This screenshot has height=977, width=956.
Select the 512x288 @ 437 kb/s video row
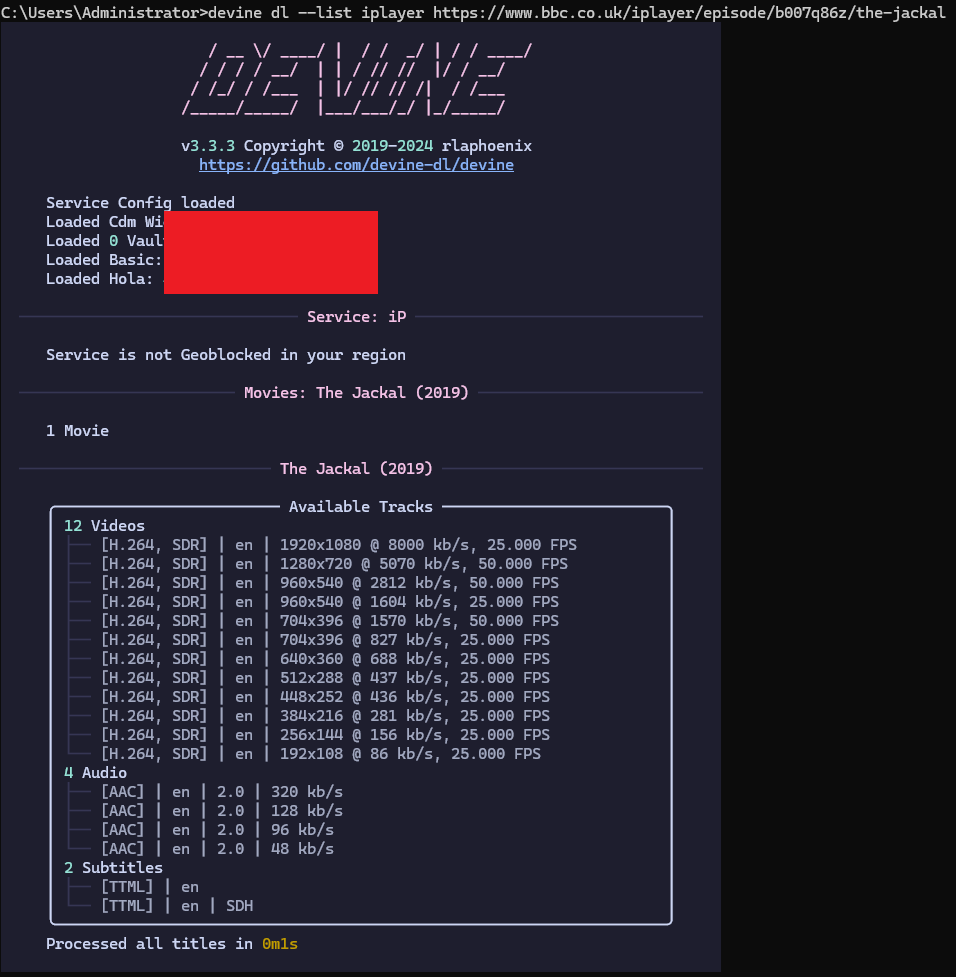tap(325, 678)
